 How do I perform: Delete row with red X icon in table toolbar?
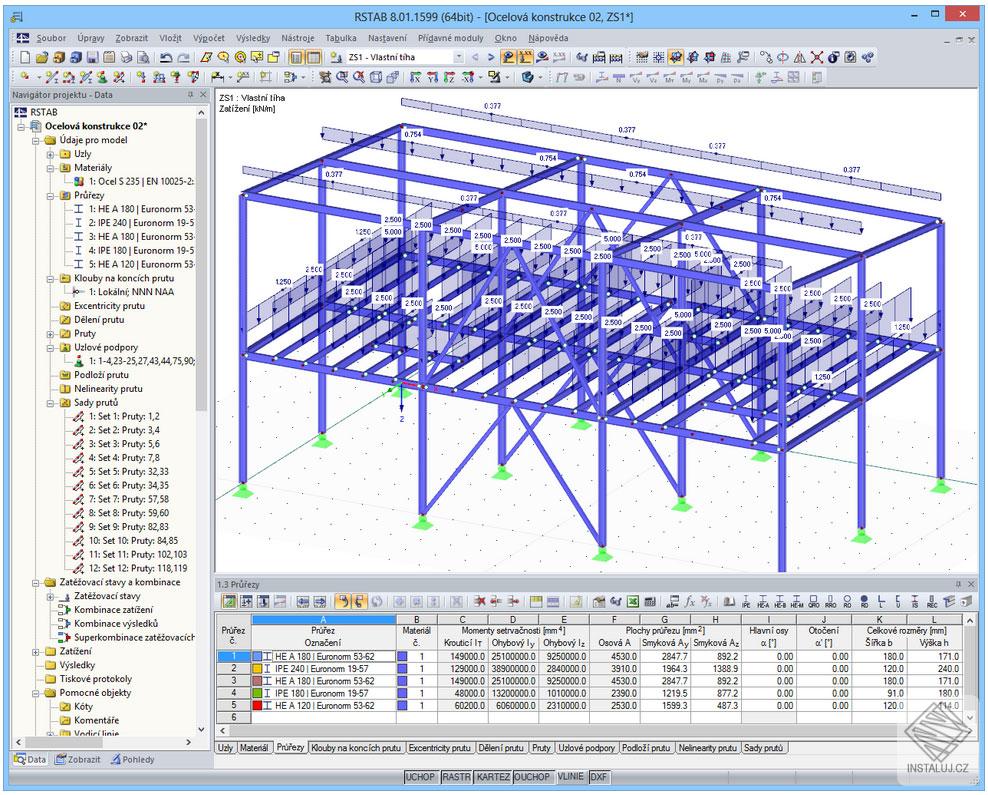coord(480,602)
